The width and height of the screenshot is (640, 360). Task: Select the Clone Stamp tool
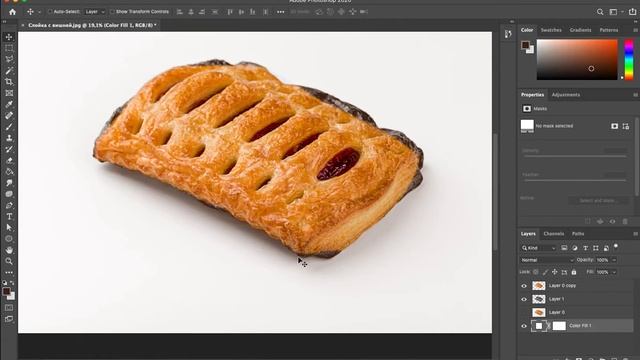point(9,138)
